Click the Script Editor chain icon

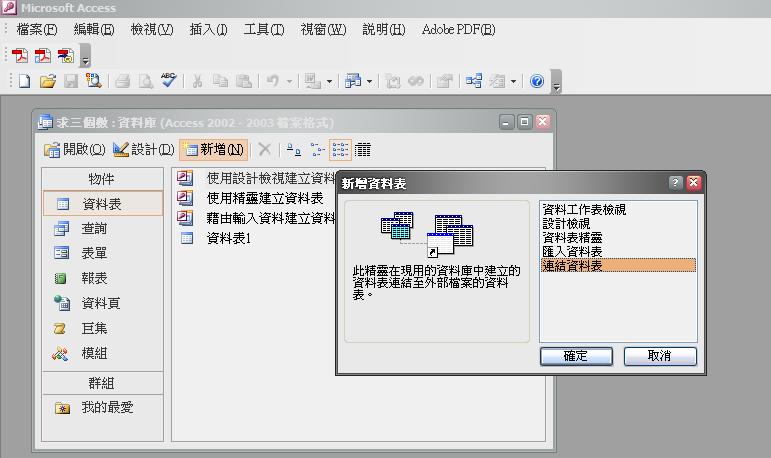pos(416,81)
